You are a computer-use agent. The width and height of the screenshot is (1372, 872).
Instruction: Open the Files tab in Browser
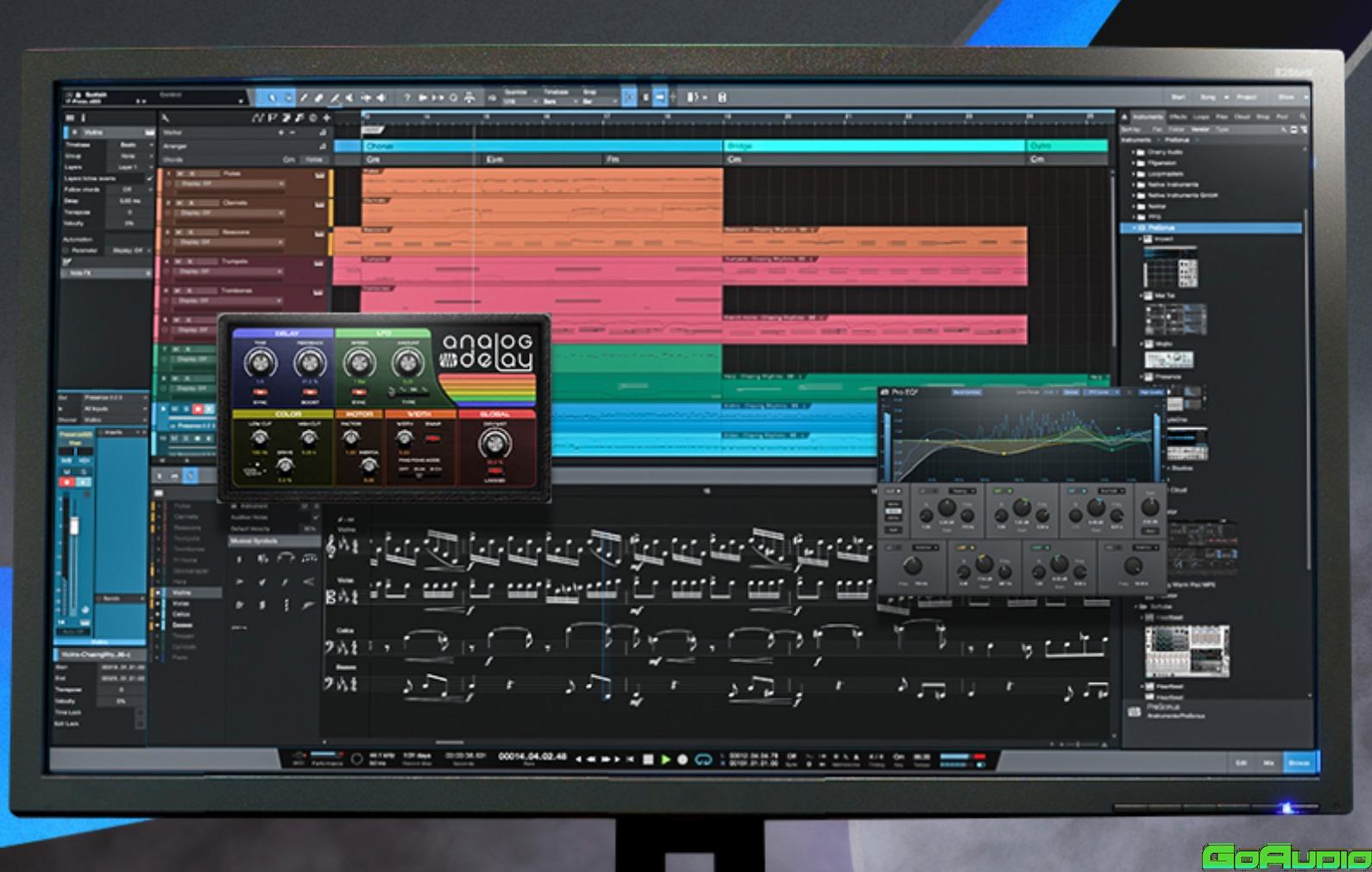[x=1222, y=117]
